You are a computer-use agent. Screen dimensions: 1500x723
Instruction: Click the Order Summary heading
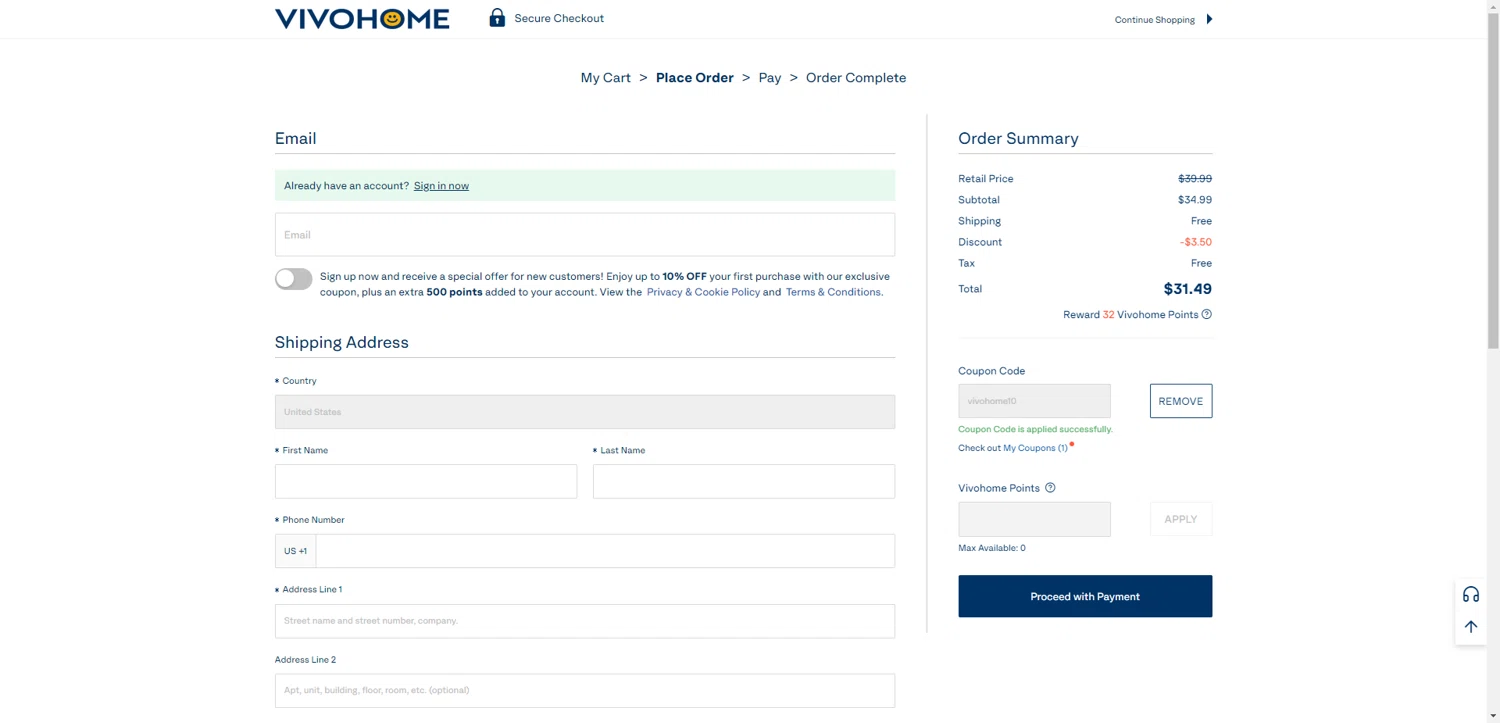[1018, 139]
